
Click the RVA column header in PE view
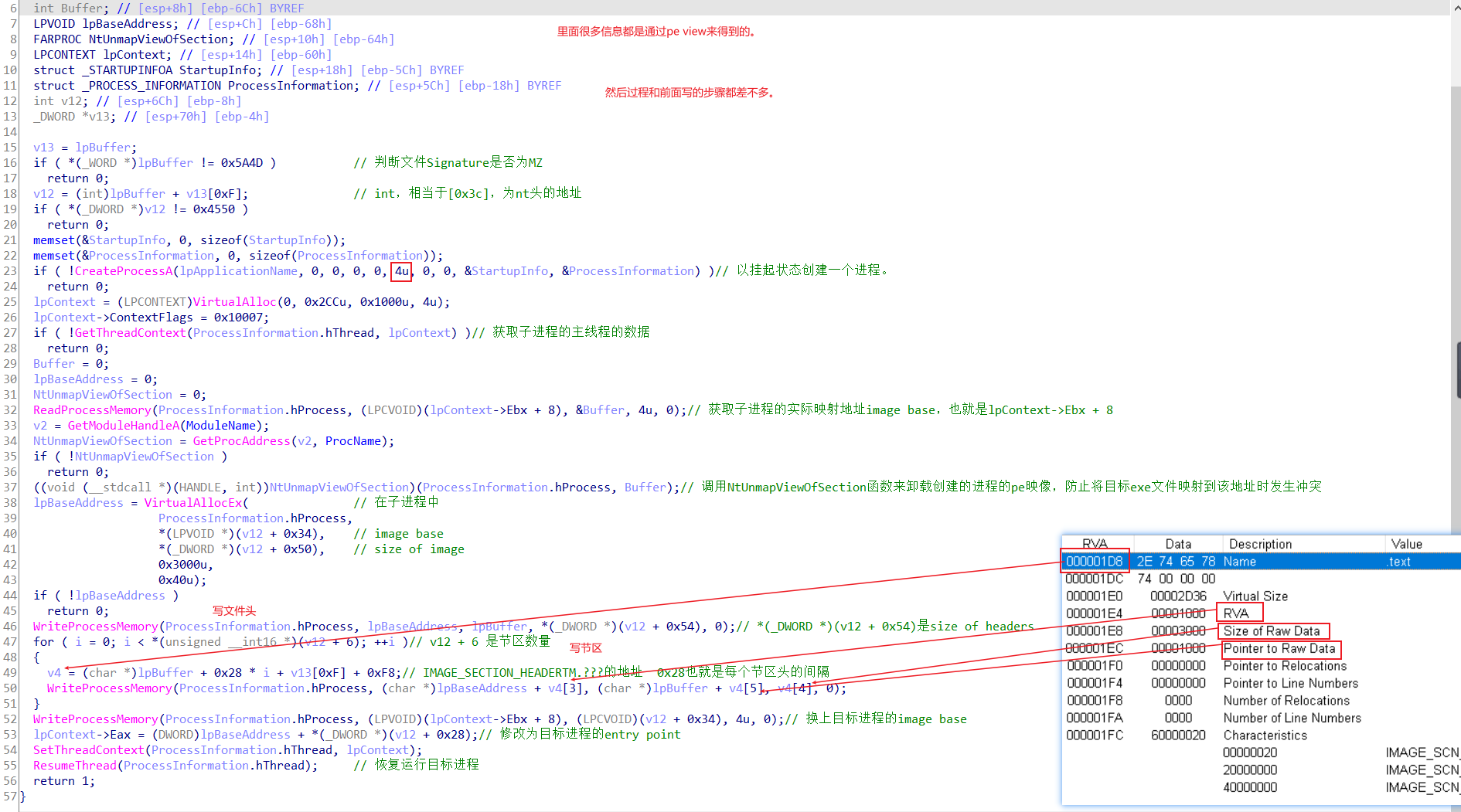[x=1095, y=544]
